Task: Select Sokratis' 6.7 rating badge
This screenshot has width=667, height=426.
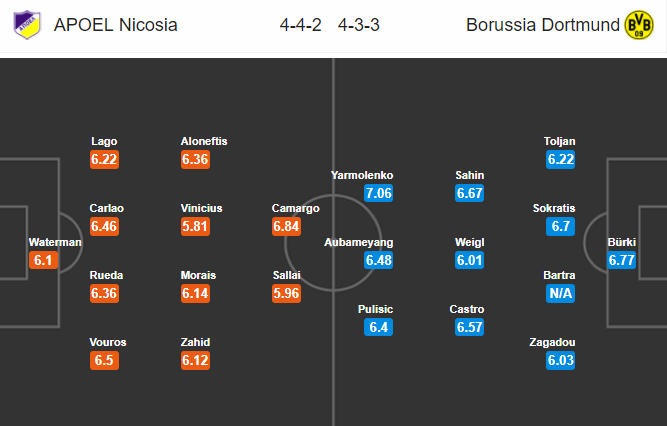Action: point(561,226)
